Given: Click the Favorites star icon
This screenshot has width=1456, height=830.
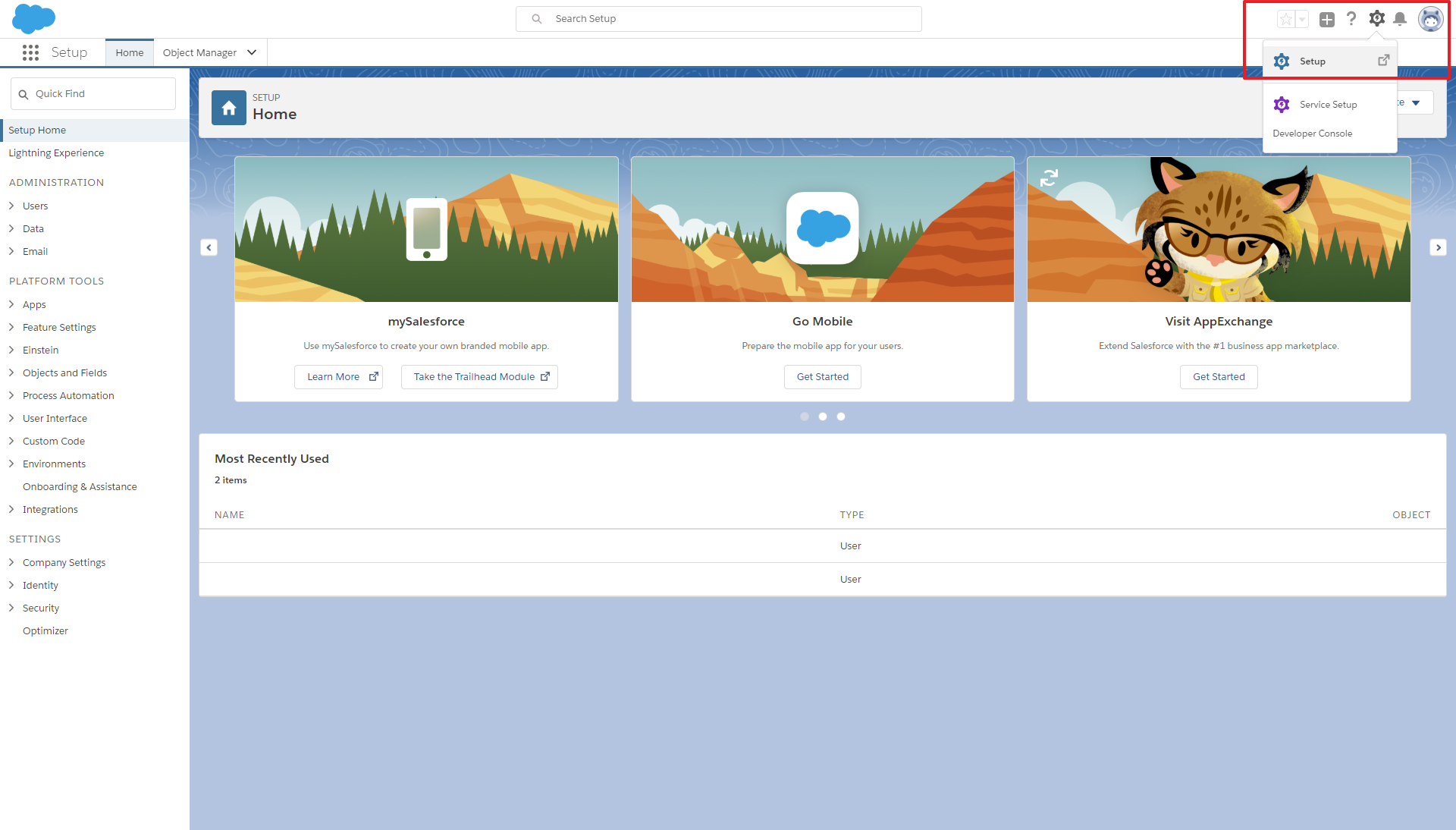Looking at the screenshot, I should 1286,20.
